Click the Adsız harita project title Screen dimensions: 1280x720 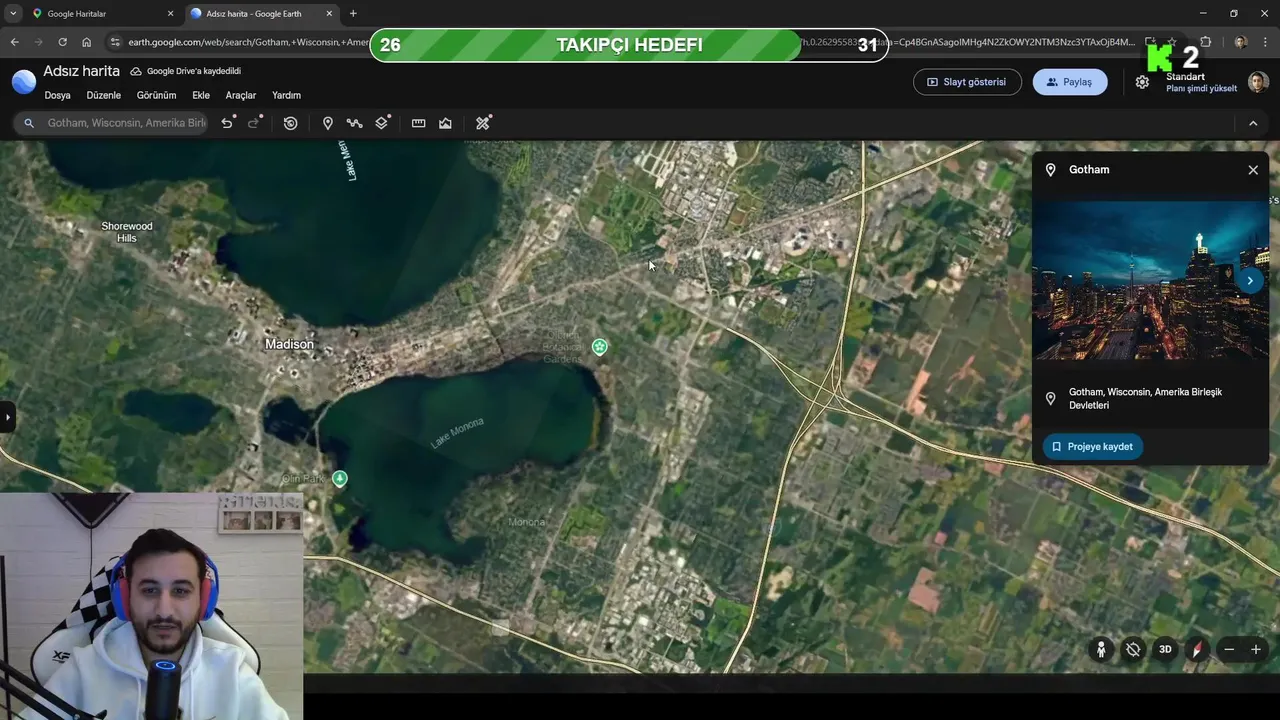tap(81, 71)
